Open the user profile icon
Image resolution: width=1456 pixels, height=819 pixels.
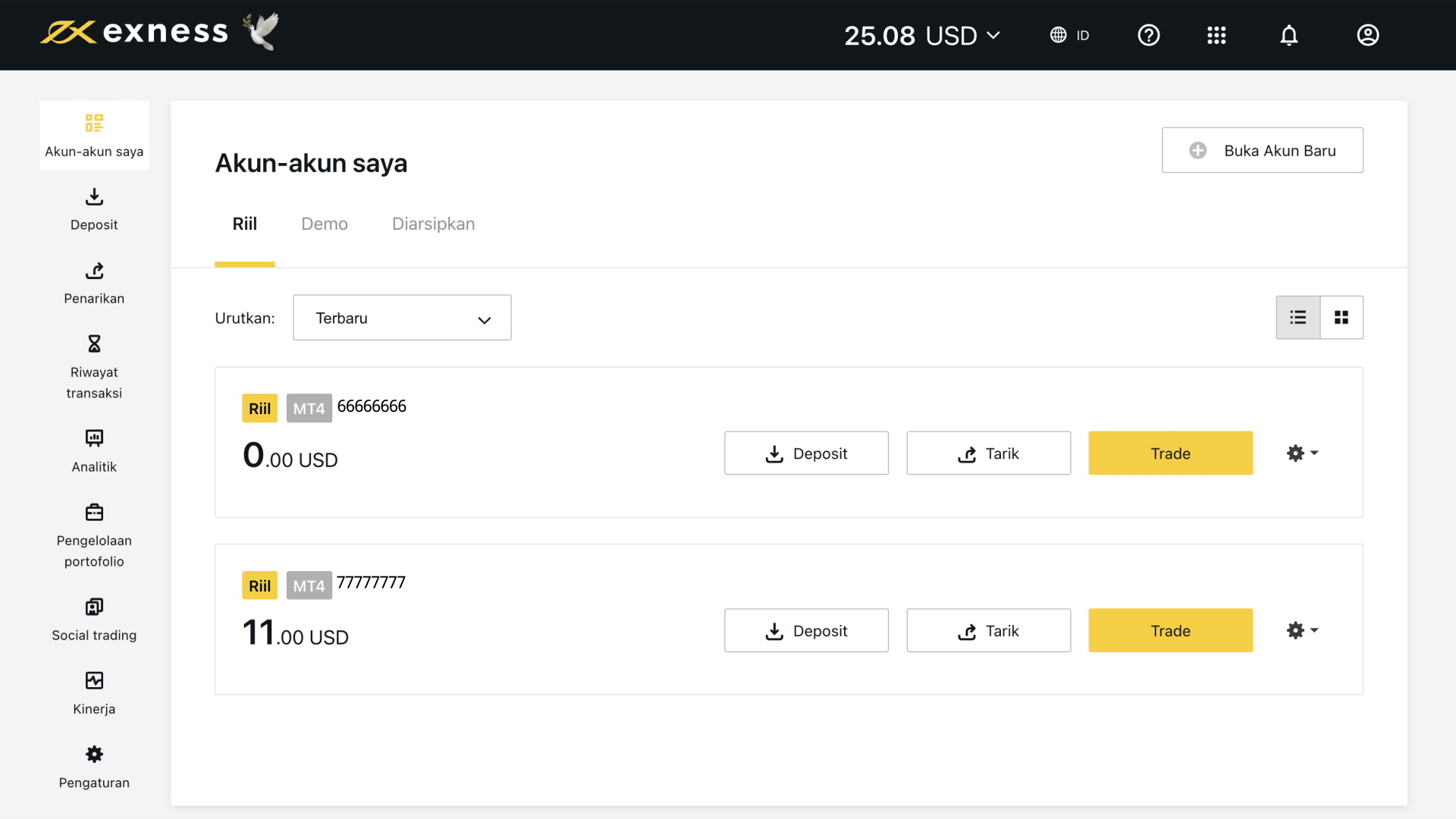click(x=1368, y=35)
